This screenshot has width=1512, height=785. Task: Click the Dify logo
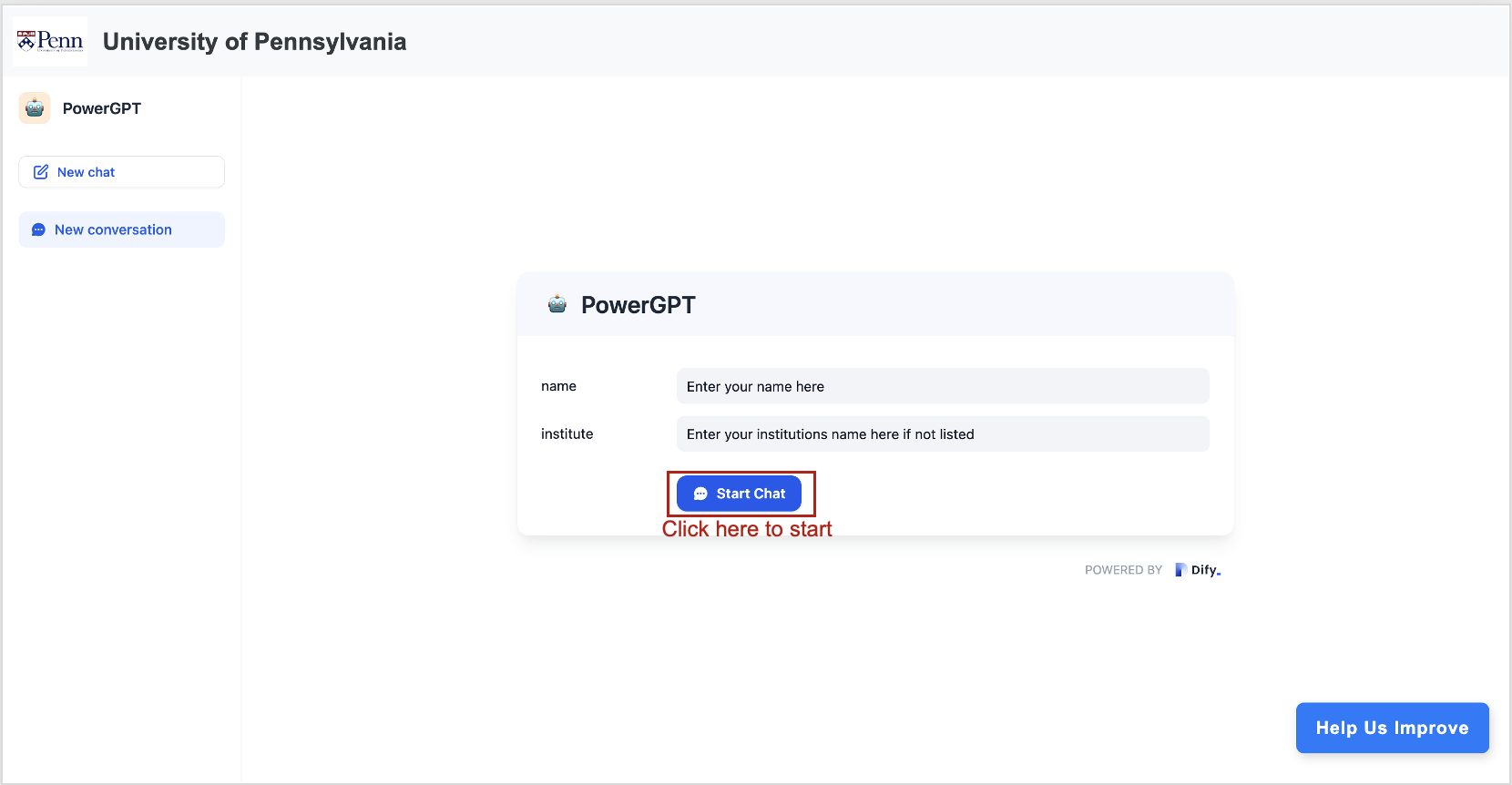point(1198,570)
